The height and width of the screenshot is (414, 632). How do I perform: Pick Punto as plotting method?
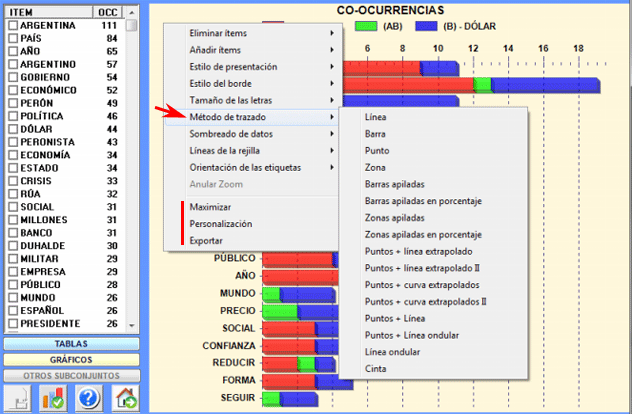point(377,151)
